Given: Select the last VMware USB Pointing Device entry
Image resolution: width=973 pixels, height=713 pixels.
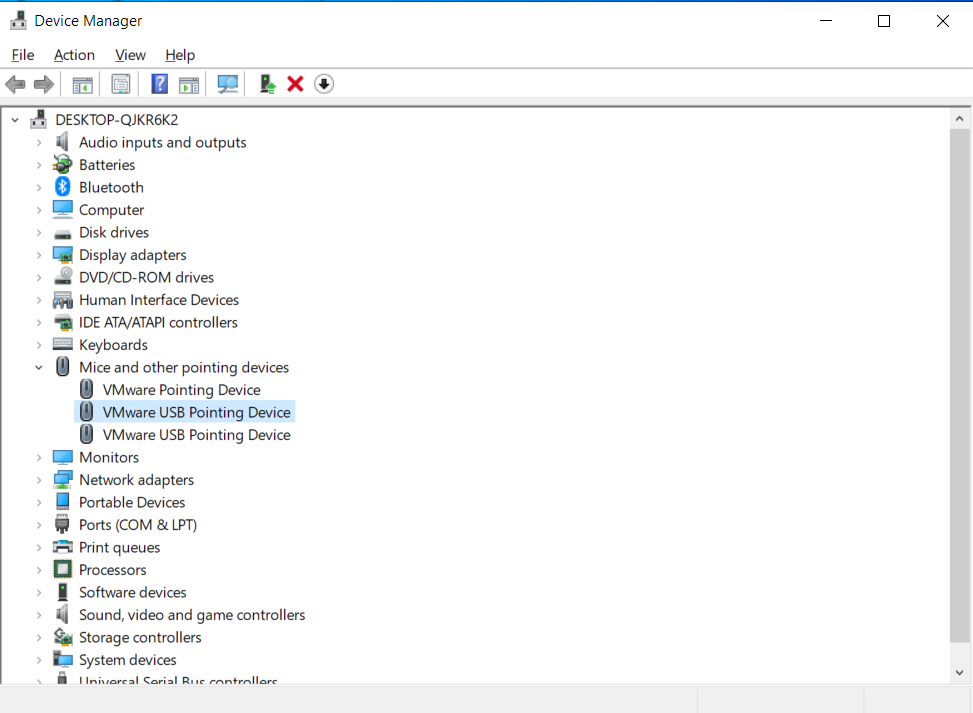Looking at the screenshot, I should click(x=196, y=434).
